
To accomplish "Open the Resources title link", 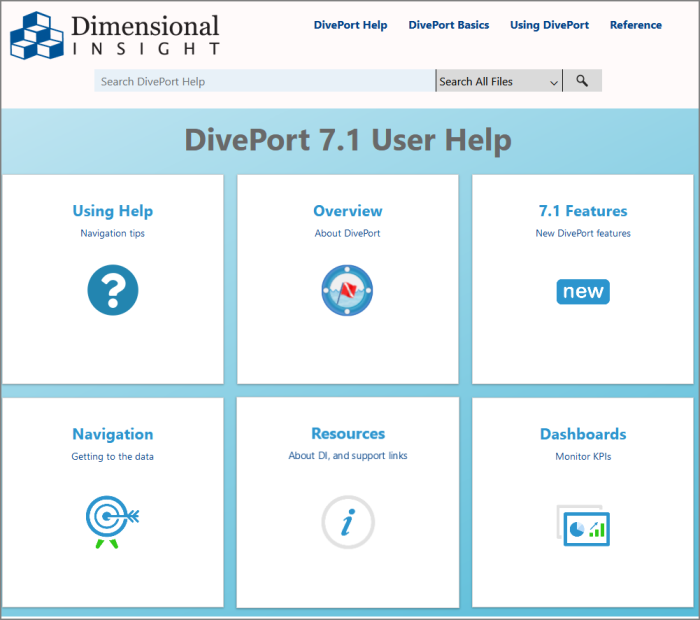I will click(x=348, y=433).
